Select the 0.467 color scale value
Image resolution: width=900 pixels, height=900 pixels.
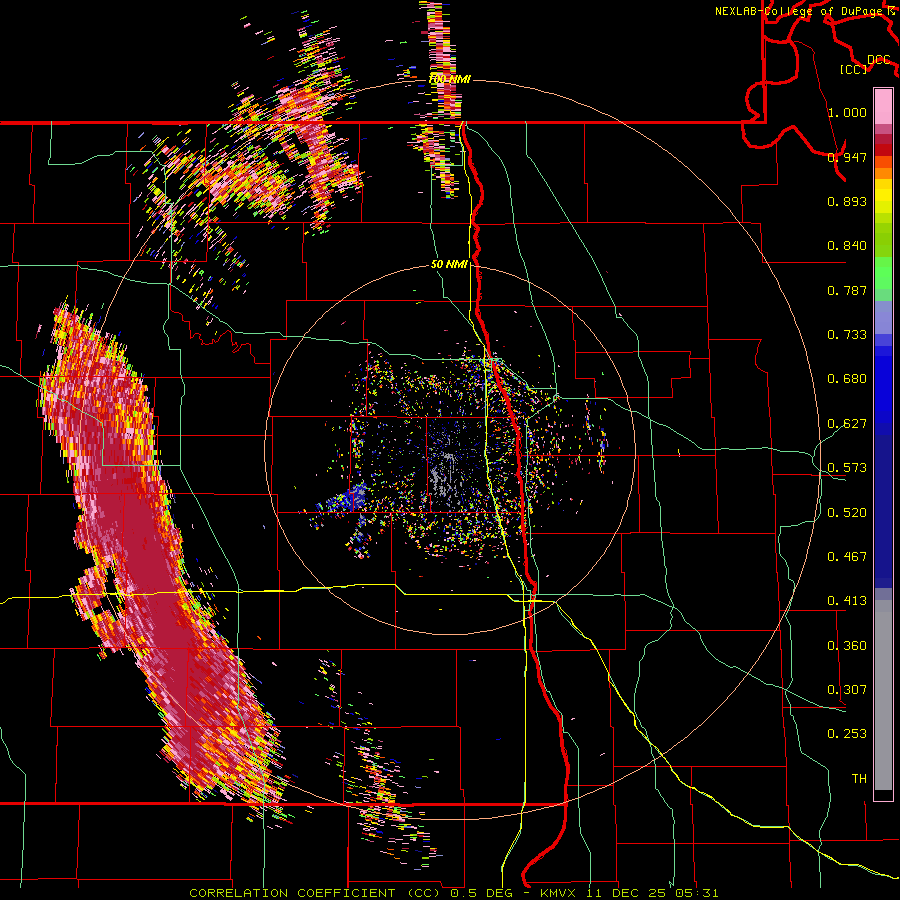coord(847,557)
